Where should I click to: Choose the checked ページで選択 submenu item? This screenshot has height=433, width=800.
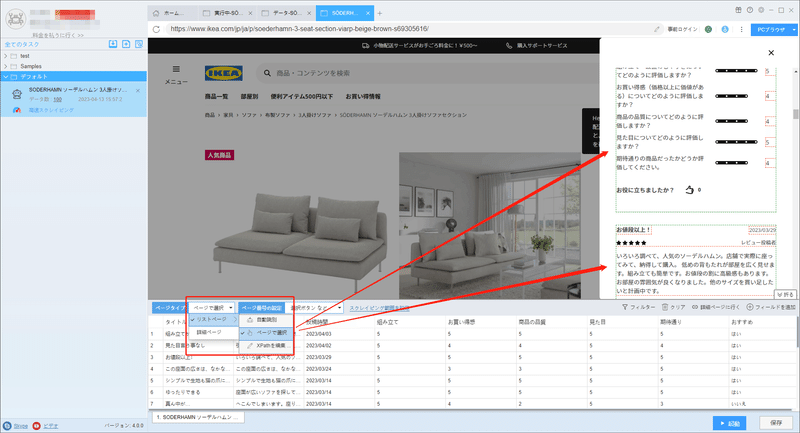(x=266, y=333)
